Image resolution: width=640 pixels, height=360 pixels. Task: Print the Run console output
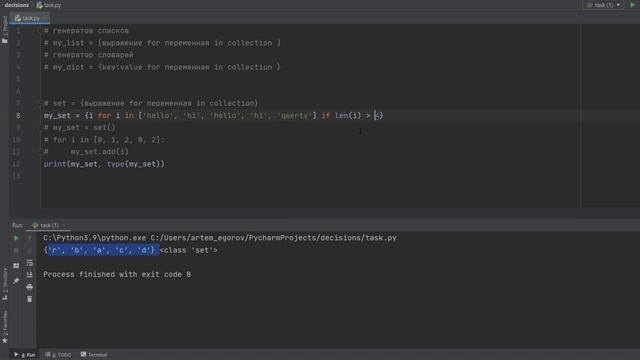coord(29,287)
